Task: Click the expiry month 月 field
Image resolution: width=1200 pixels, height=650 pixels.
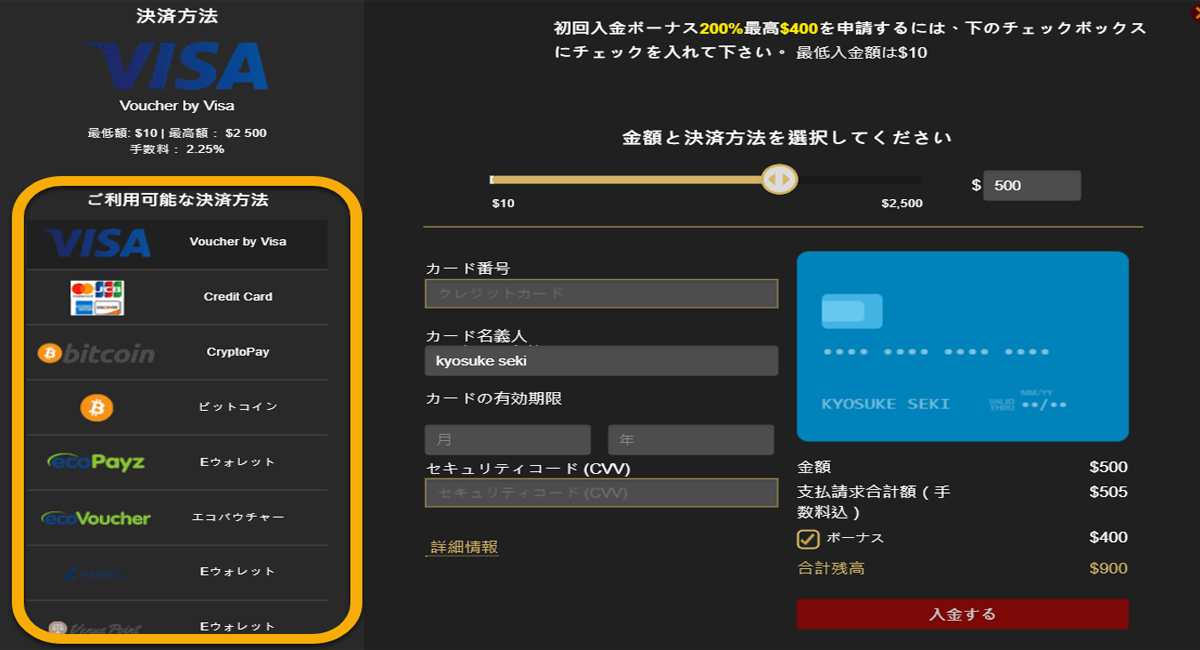Action: pos(508,440)
